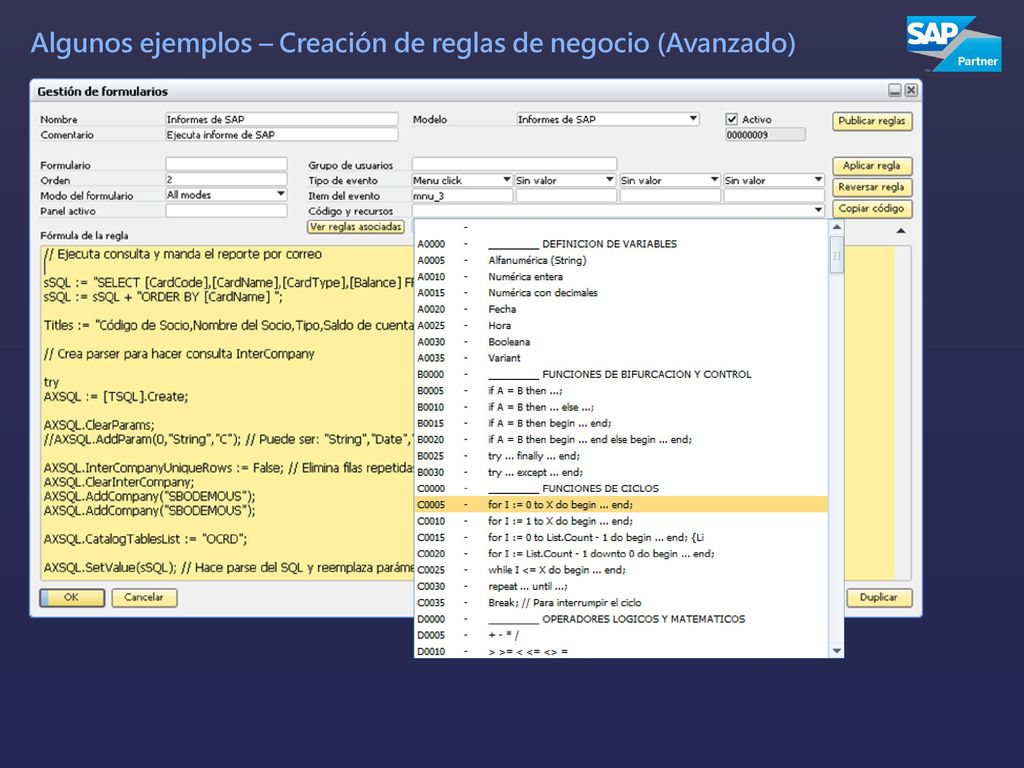The width and height of the screenshot is (1024, 768).
Task: Open the Menu click event type dropdown
Action: pyautogui.click(x=506, y=180)
